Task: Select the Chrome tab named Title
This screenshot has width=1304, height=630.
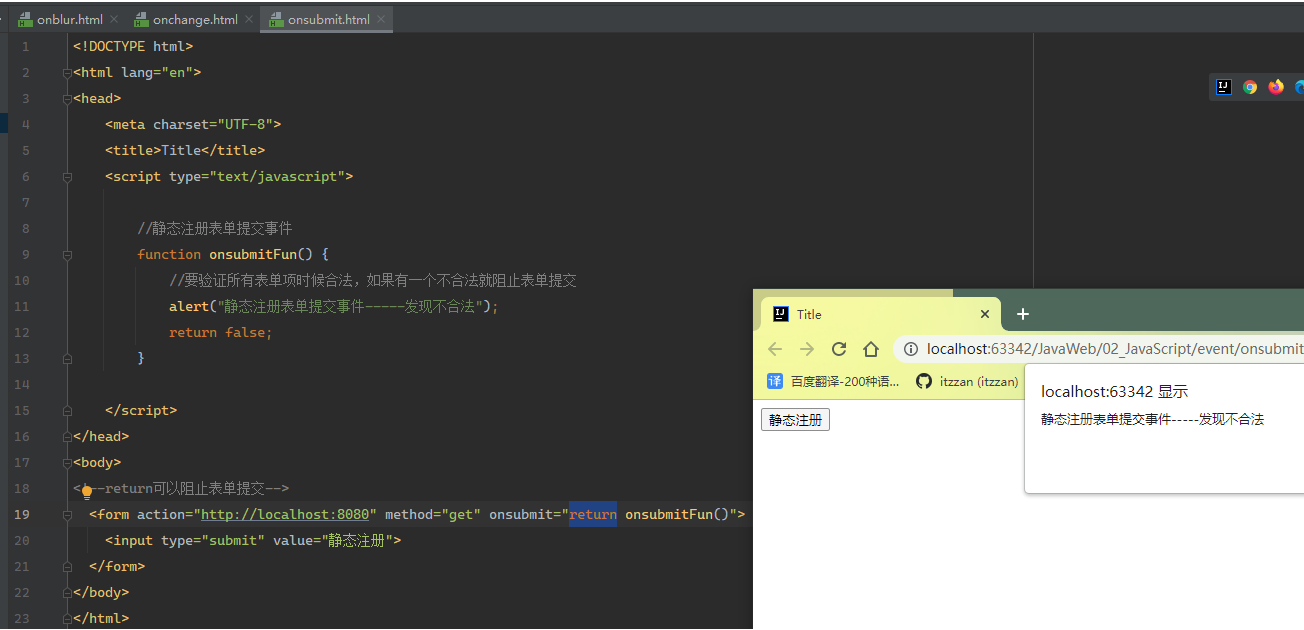Action: pyautogui.click(x=881, y=314)
